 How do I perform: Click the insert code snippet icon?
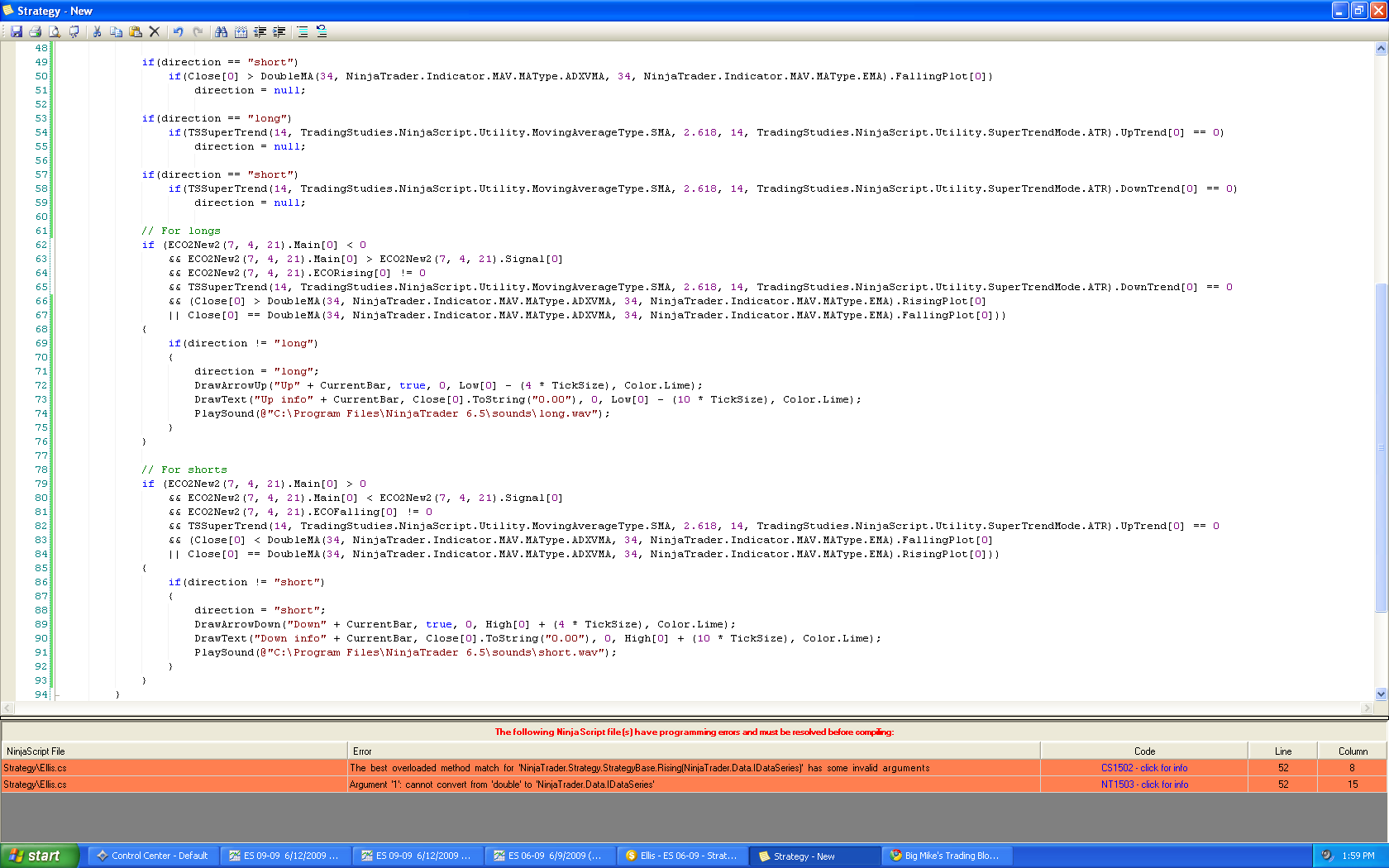[241, 31]
